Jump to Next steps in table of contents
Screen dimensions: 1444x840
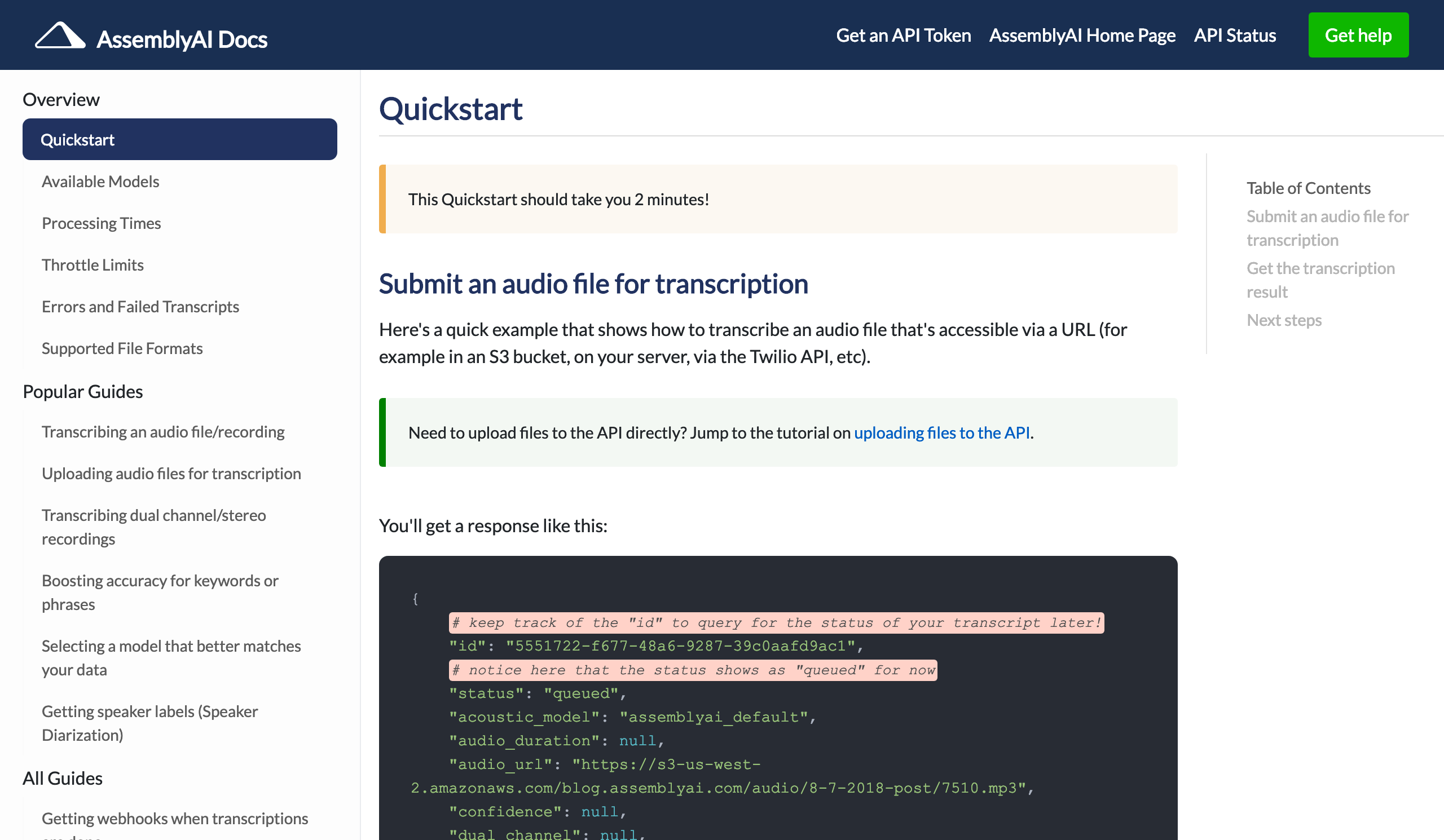tap(1284, 320)
